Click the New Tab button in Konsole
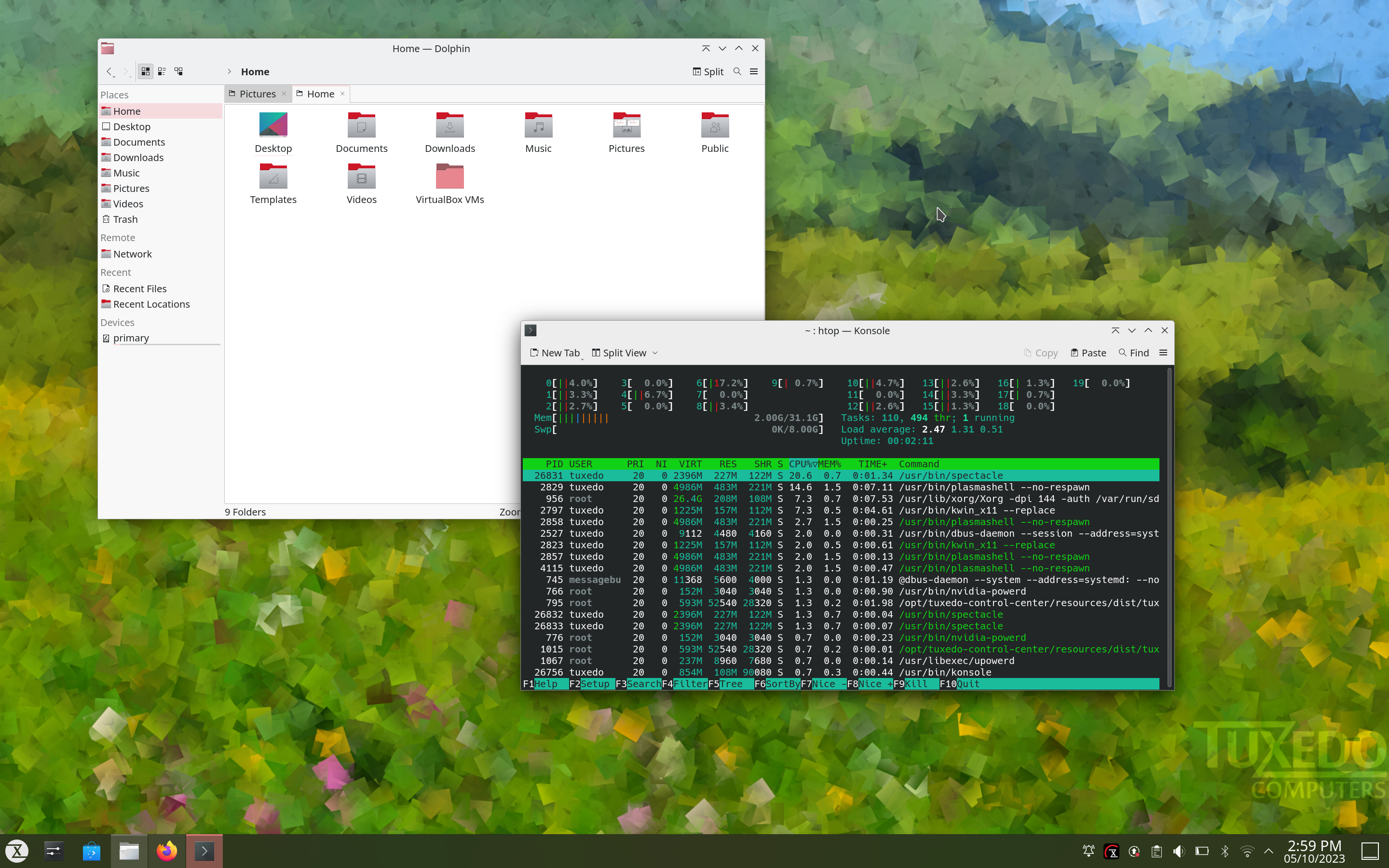This screenshot has width=1389, height=868. 554,353
